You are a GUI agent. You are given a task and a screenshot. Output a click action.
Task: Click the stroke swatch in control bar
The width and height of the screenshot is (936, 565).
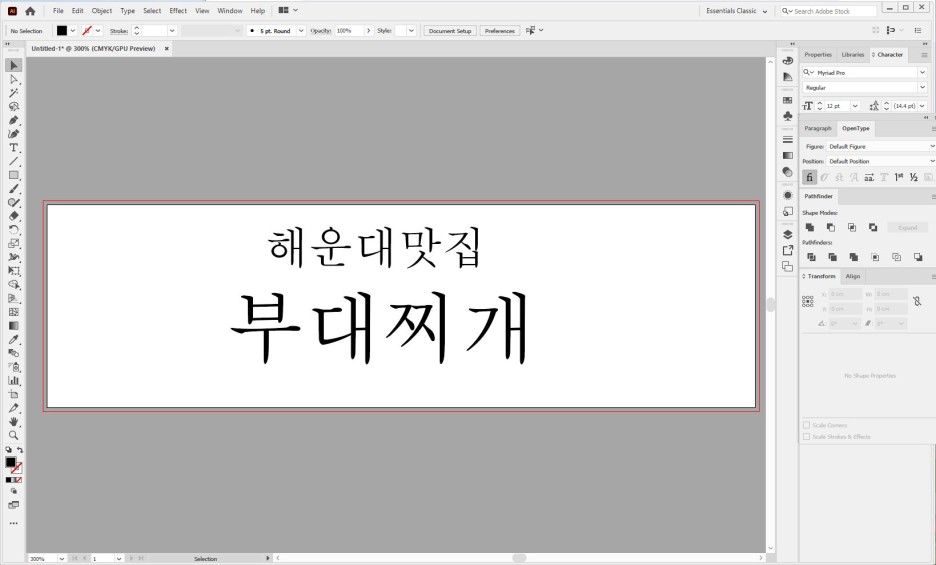click(x=87, y=30)
